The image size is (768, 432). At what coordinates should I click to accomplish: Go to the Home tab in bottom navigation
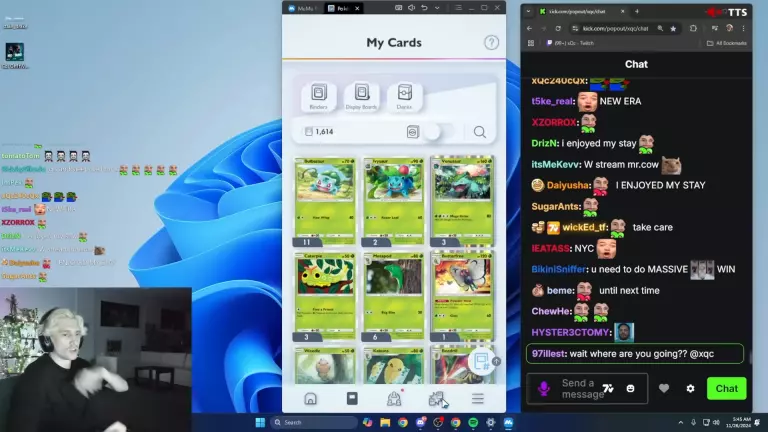click(x=310, y=399)
